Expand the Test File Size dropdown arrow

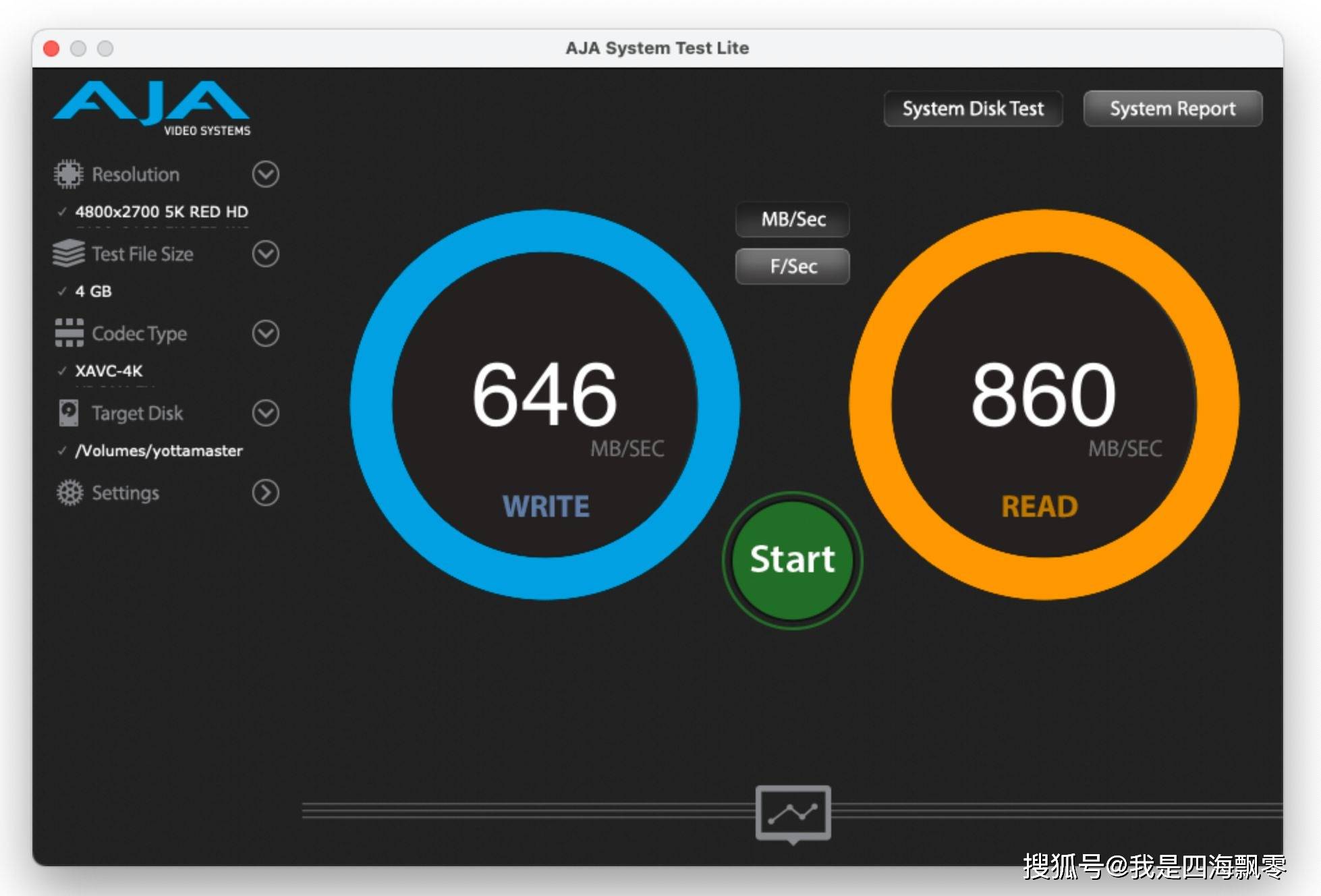265,254
